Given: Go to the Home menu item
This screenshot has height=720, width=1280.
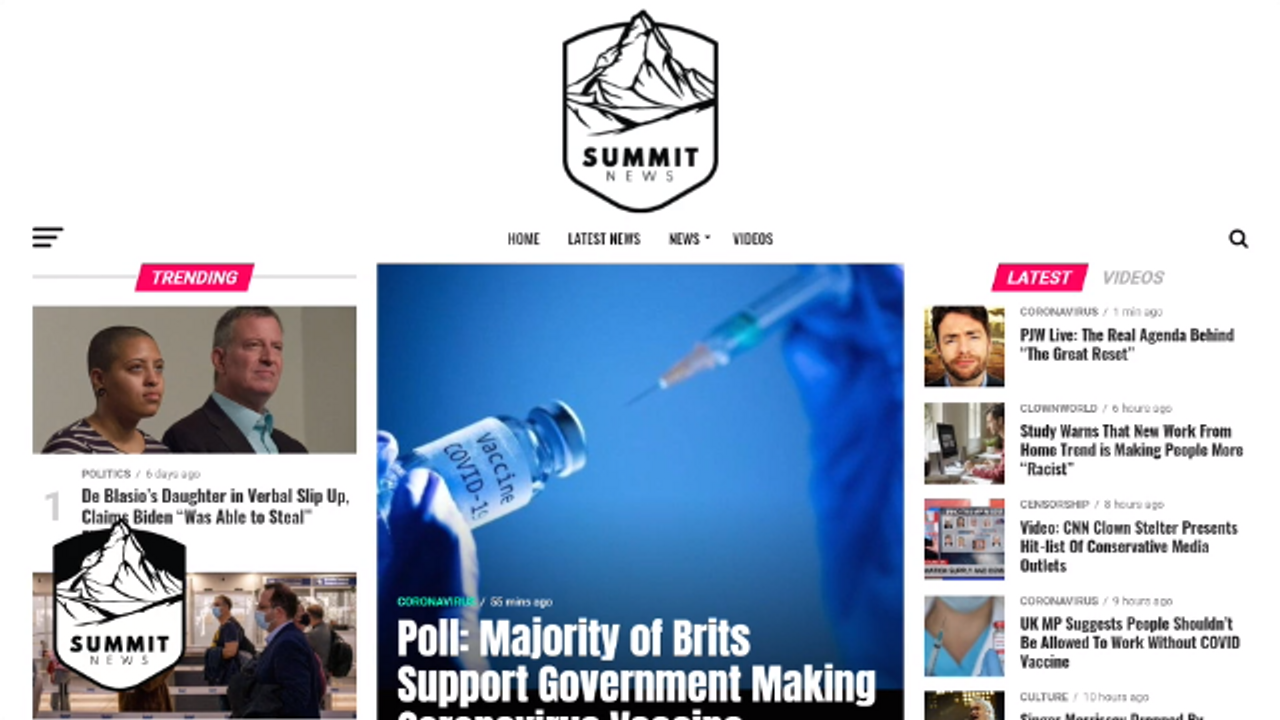Looking at the screenshot, I should pos(523,239).
